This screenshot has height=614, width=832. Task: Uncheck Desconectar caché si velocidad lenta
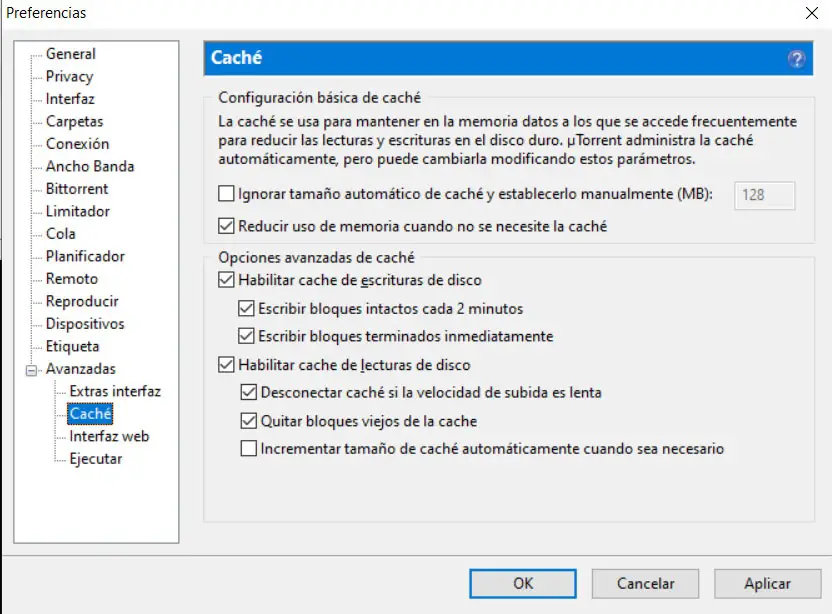click(x=248, y=393)
